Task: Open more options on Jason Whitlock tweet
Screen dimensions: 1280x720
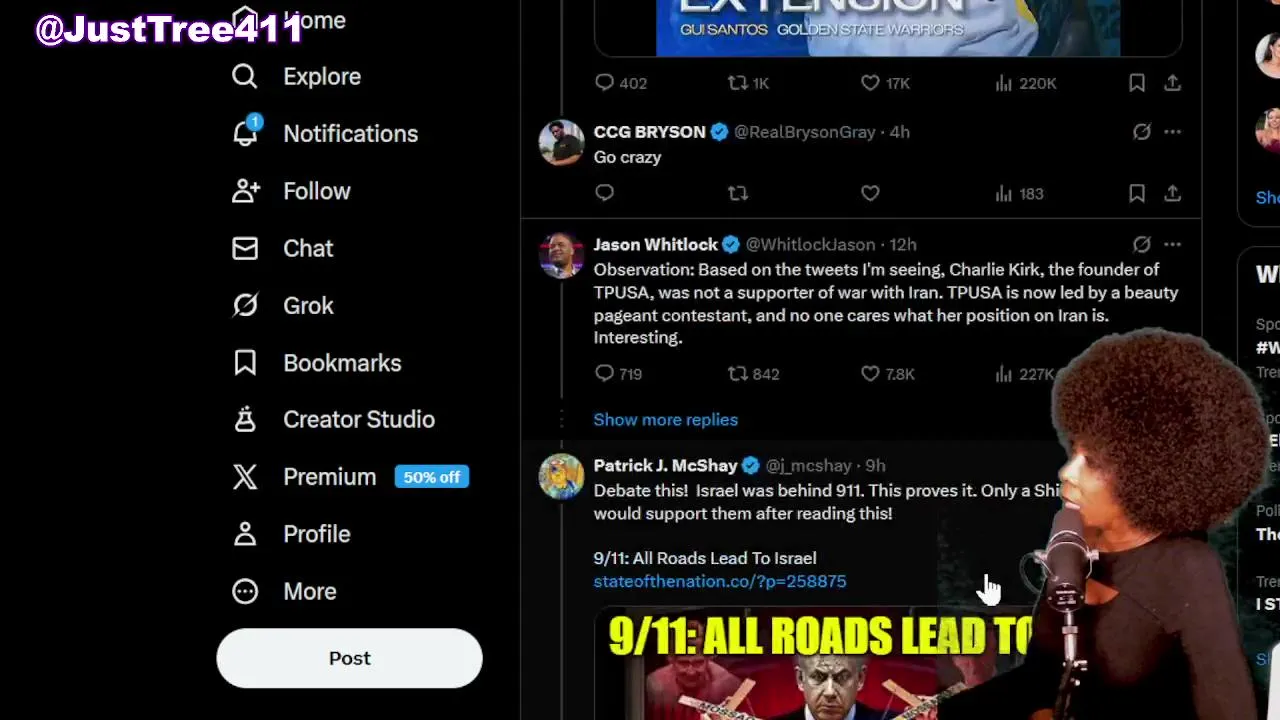Action: click(1172, 244)
